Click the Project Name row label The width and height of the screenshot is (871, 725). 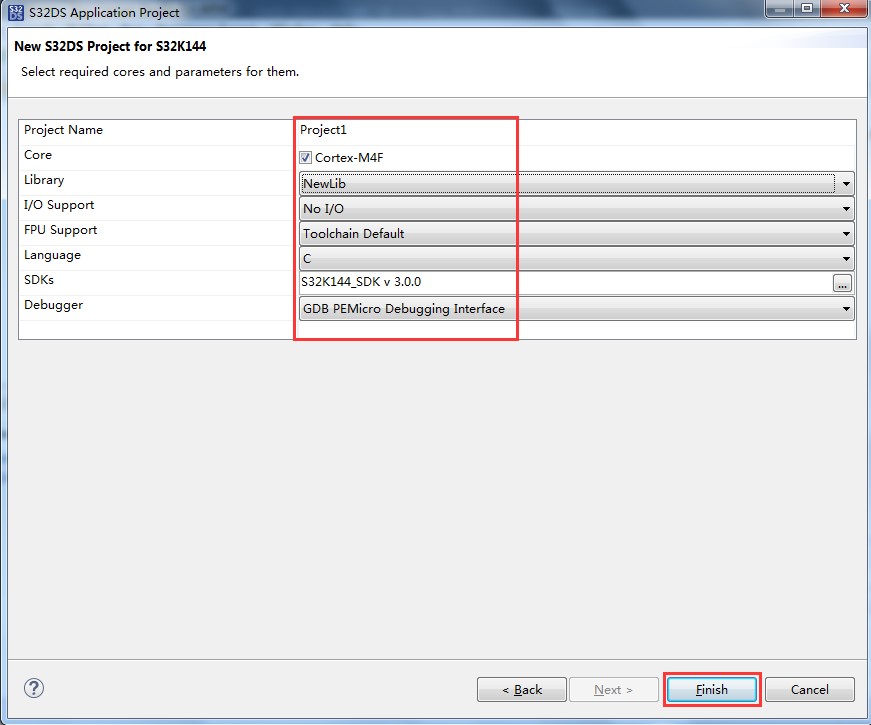(x=63, y=130)
